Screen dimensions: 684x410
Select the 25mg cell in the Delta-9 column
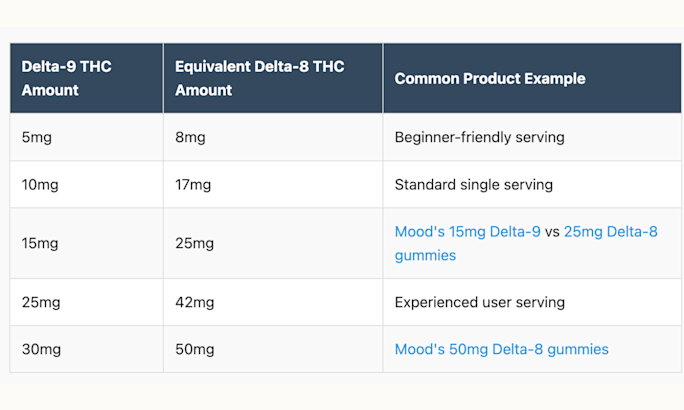point(40,302)
